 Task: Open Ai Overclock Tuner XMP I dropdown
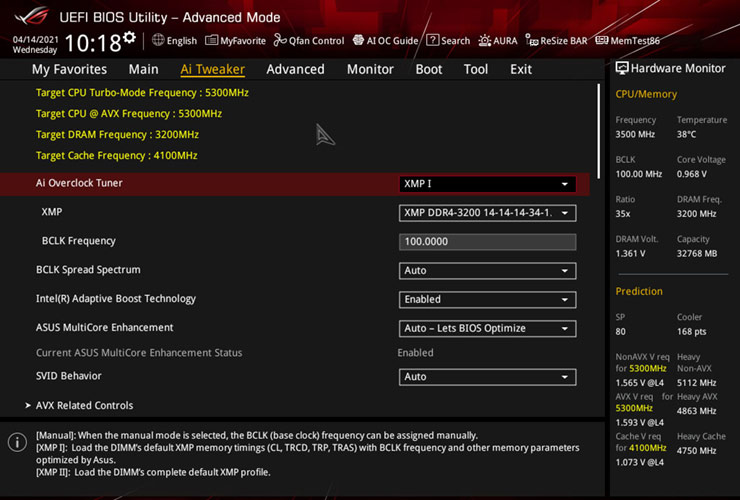[488, 184]
